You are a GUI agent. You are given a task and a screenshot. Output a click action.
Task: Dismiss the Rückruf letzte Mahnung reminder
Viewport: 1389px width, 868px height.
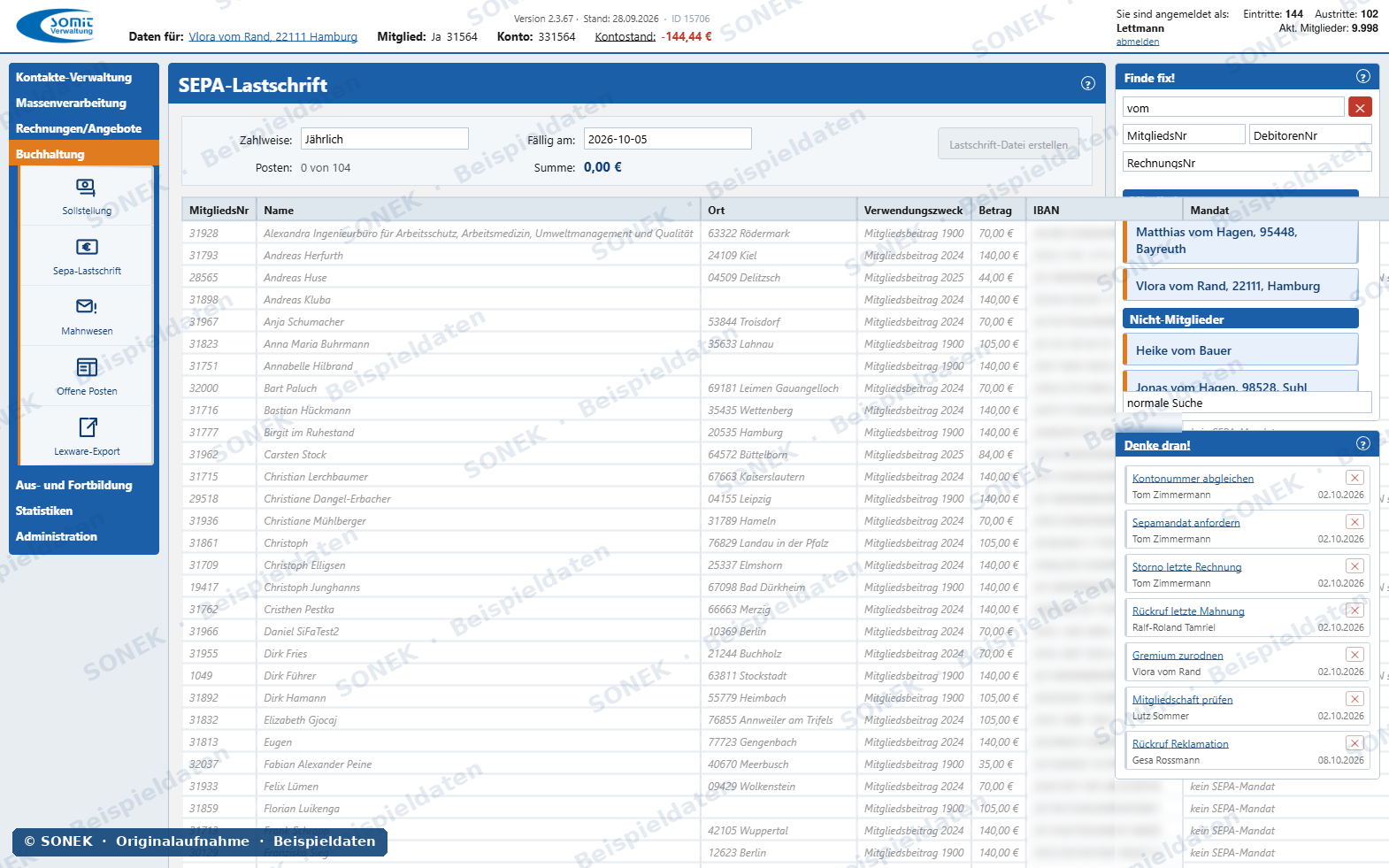pyautogui.click(x=1354, y=611)
